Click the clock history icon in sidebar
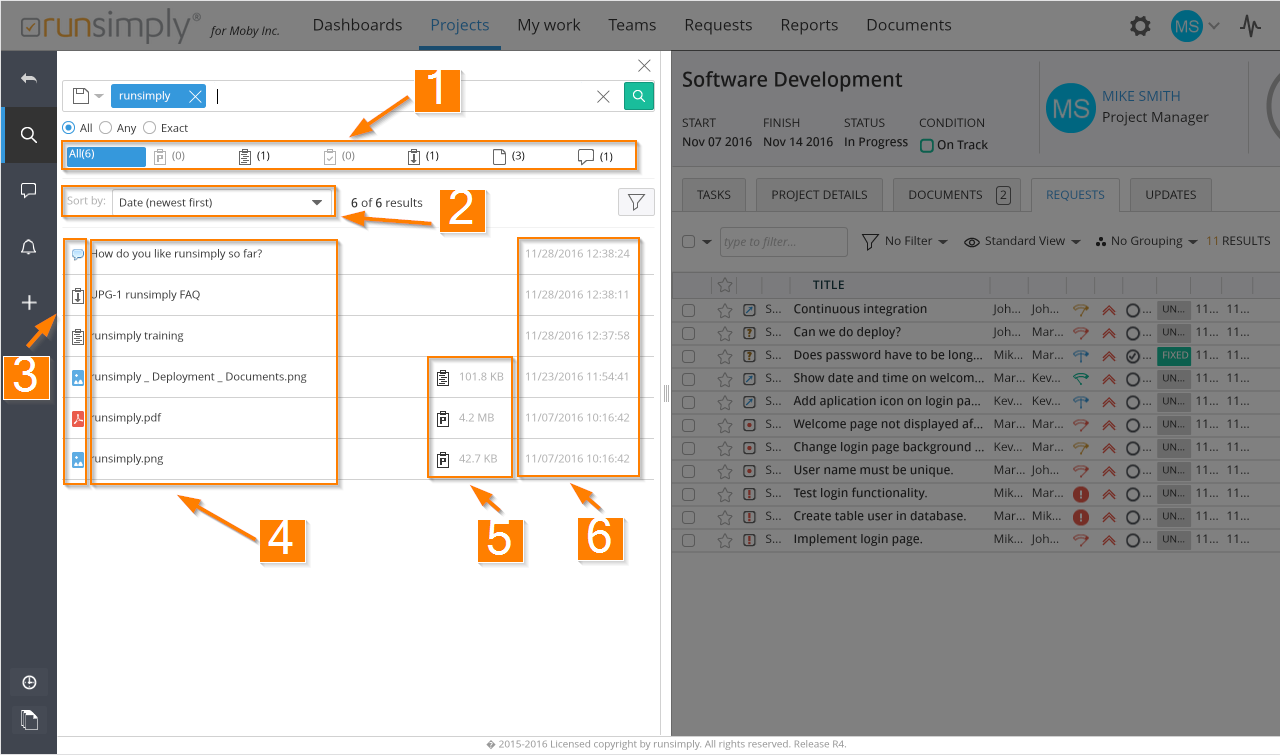 (x=29, y=682)
